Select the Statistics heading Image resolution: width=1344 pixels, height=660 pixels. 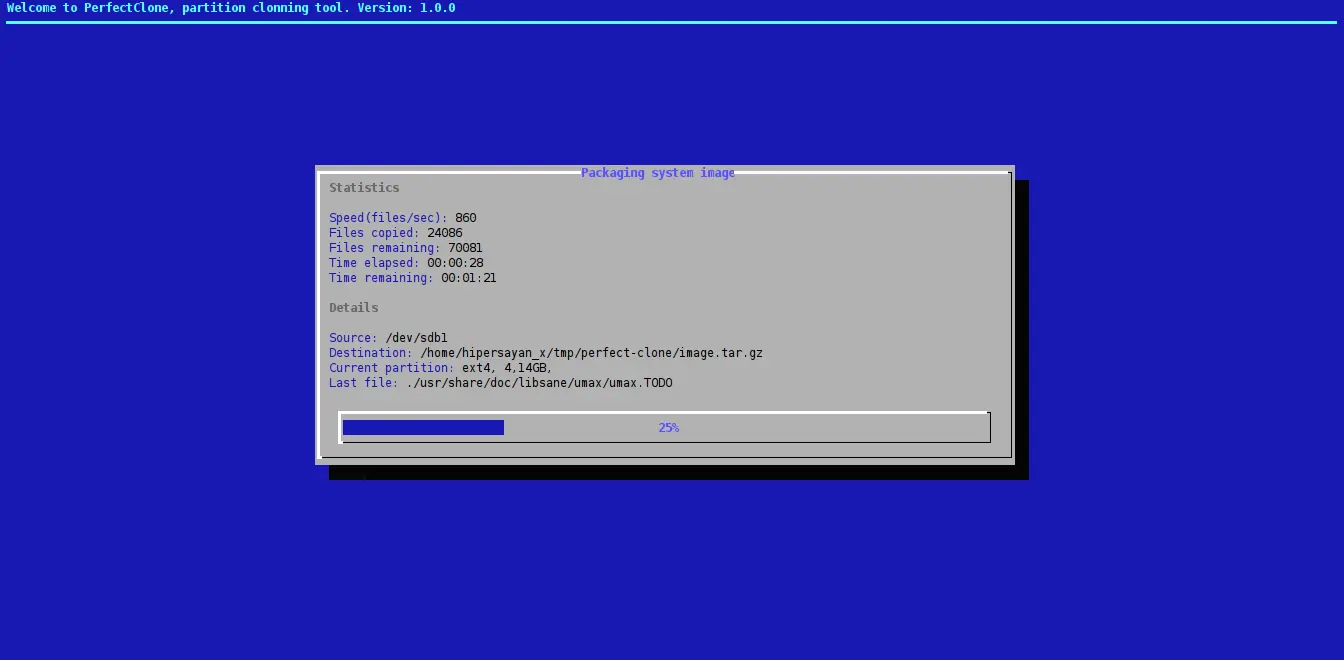coord(364,188)
